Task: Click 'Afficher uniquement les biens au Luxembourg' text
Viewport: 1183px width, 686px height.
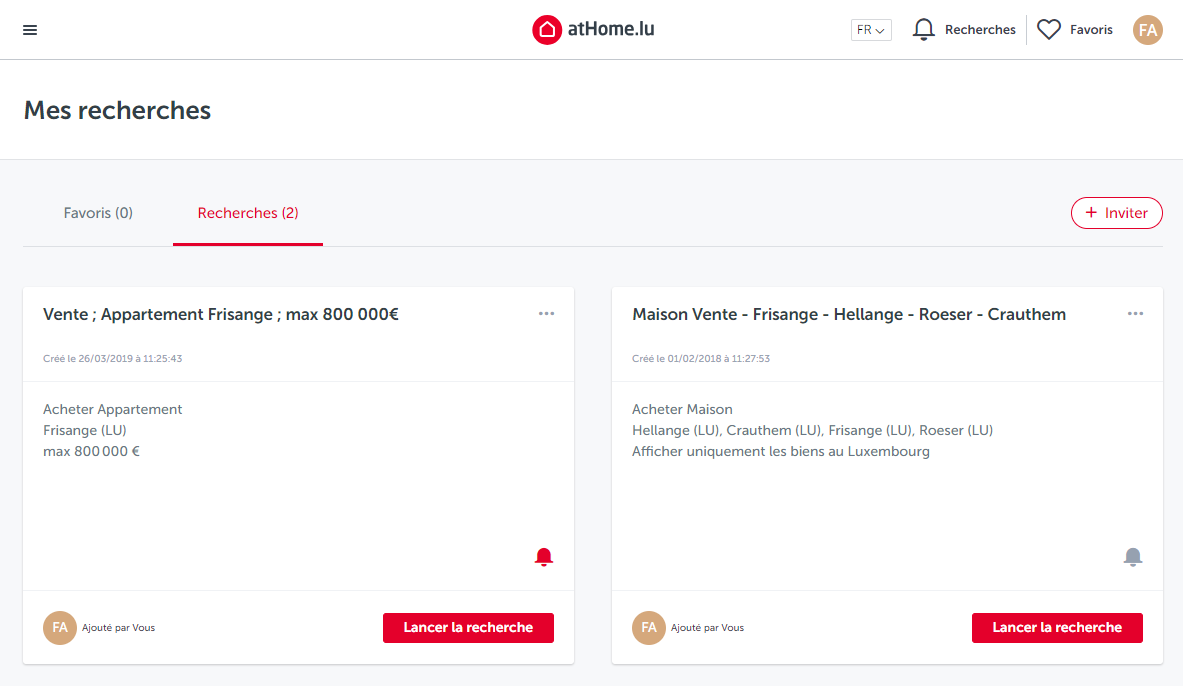Action: (x=781, y=451)
